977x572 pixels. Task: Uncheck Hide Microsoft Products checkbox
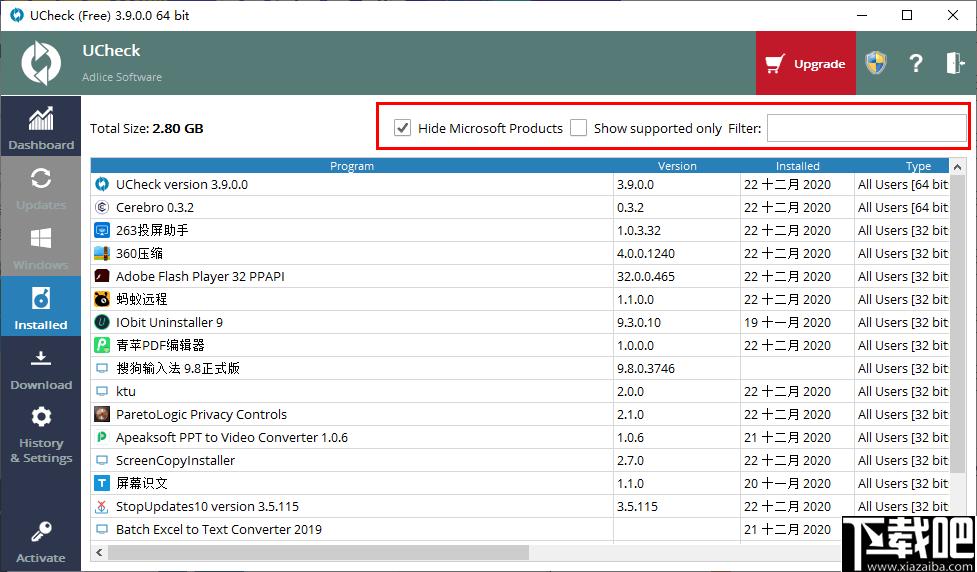[x=403, y=128]
